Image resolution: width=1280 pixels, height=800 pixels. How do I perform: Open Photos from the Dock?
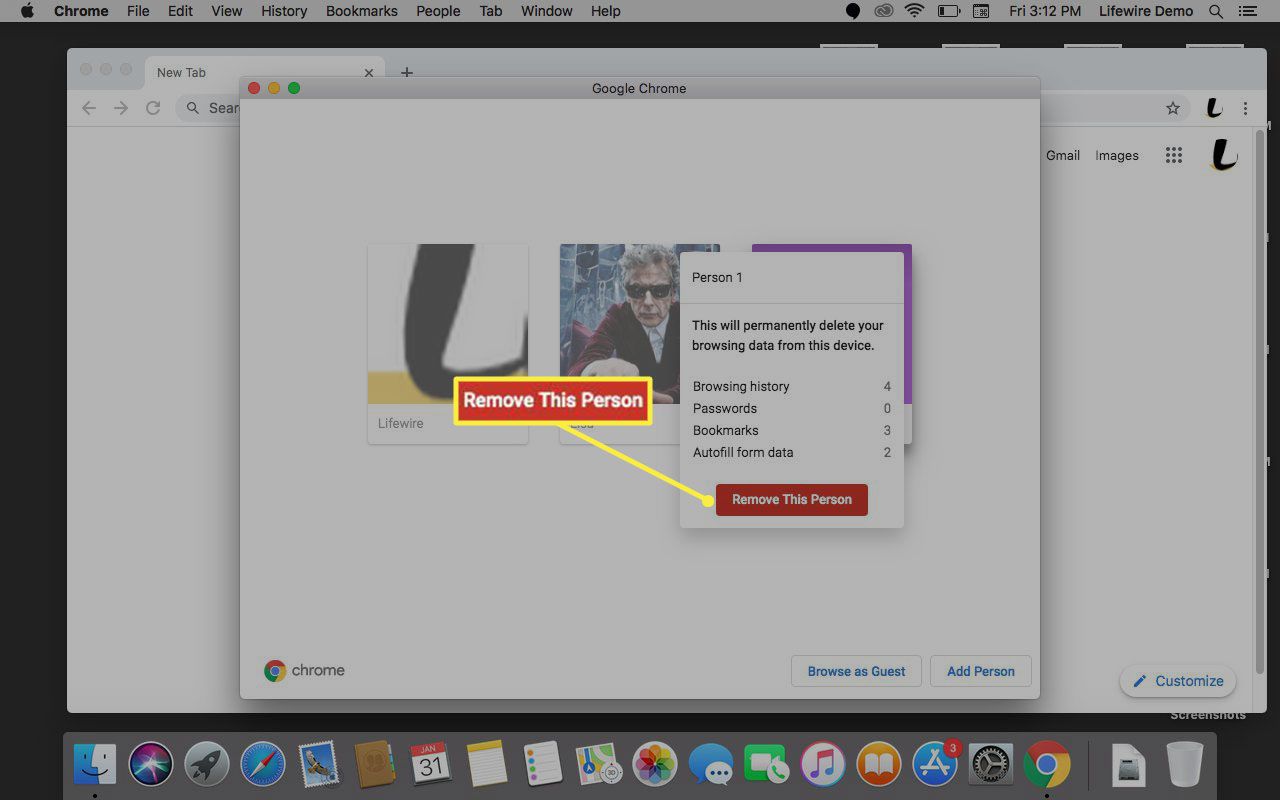(x=656, y=765)
